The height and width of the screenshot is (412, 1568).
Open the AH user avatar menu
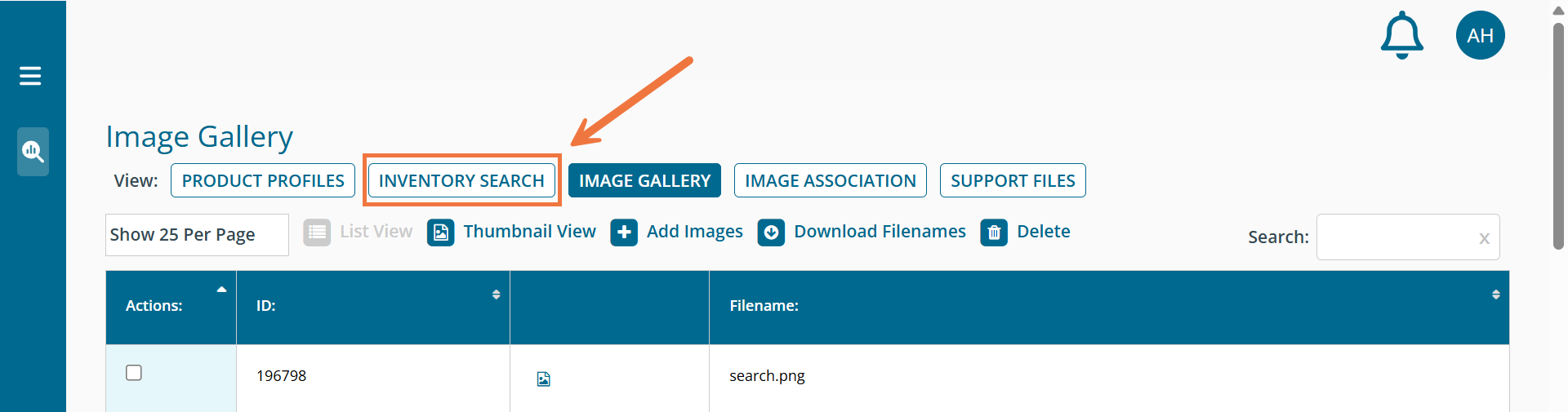1480,35
